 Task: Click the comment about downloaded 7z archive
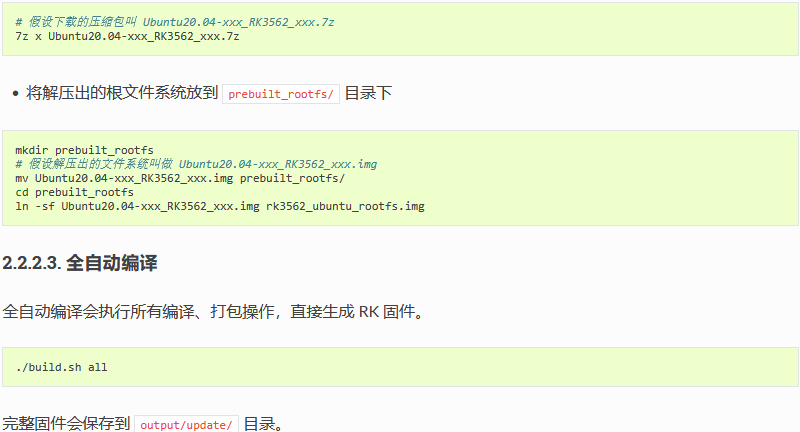[174, 22]
